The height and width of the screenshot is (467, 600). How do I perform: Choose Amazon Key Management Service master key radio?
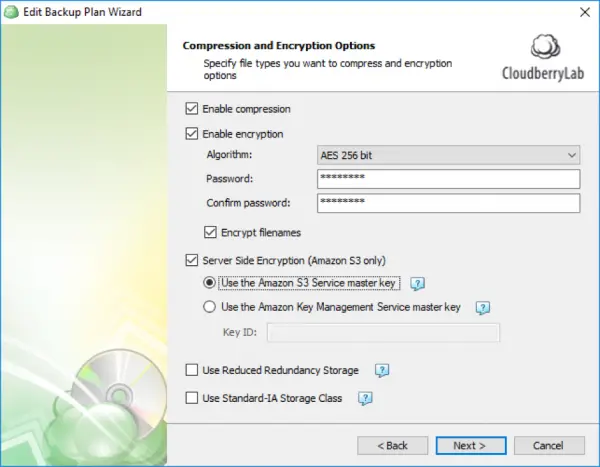209,307
